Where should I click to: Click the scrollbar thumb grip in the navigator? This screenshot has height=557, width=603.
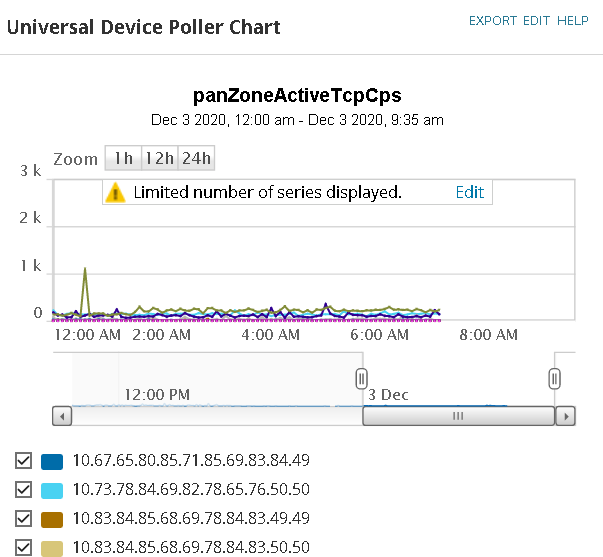pos(458,416)
